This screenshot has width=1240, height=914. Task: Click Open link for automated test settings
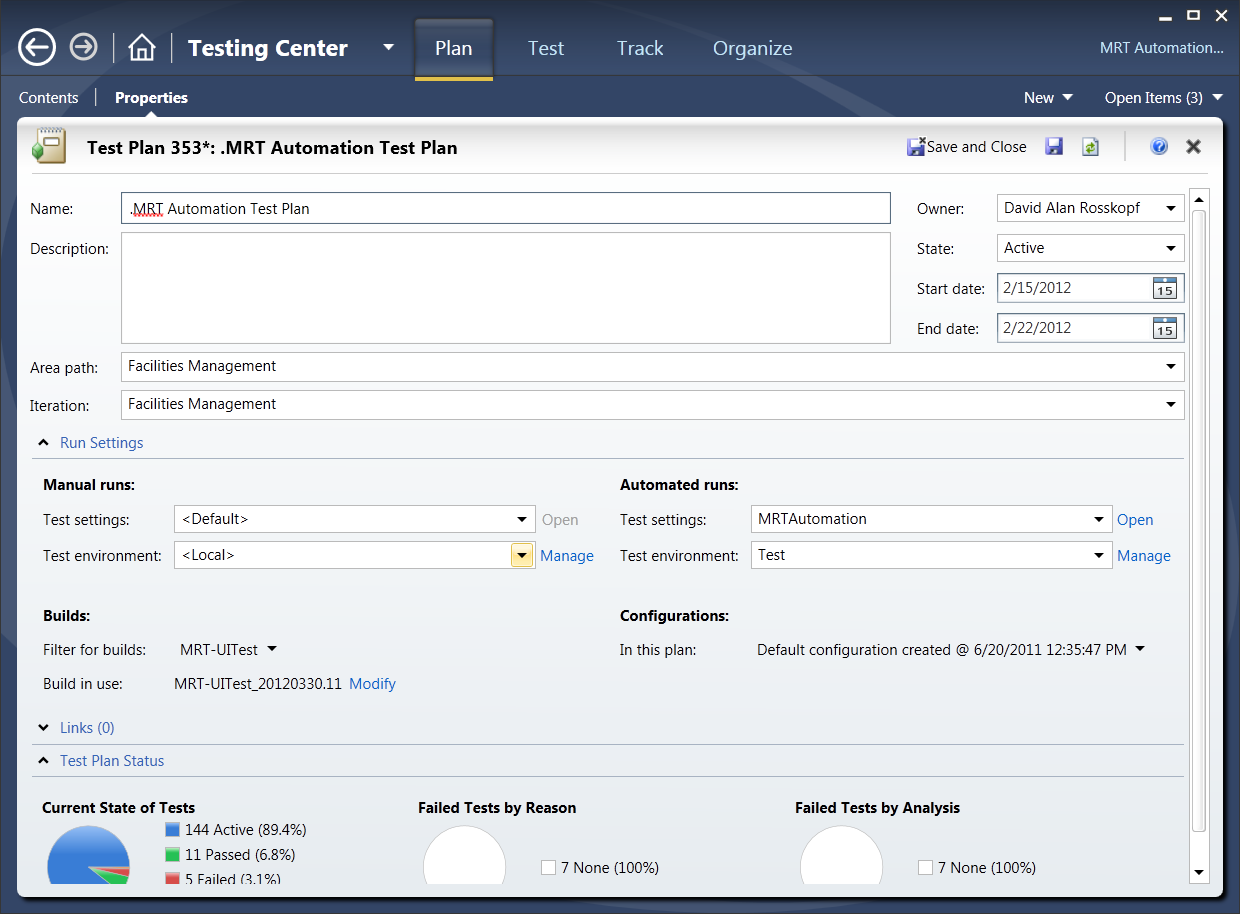tap(1135, 520)
